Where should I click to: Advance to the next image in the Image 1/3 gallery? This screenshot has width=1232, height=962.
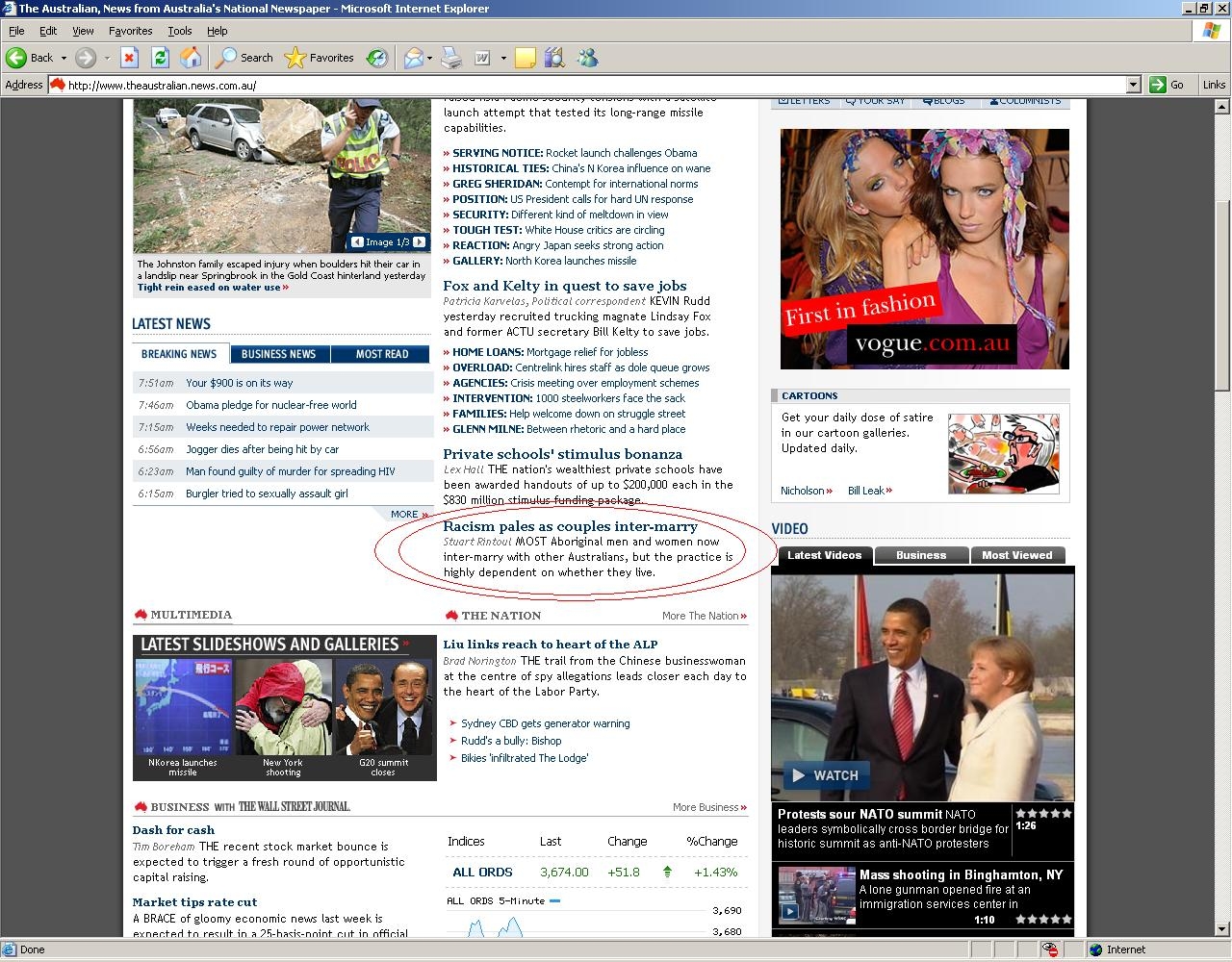click(419, 242)
